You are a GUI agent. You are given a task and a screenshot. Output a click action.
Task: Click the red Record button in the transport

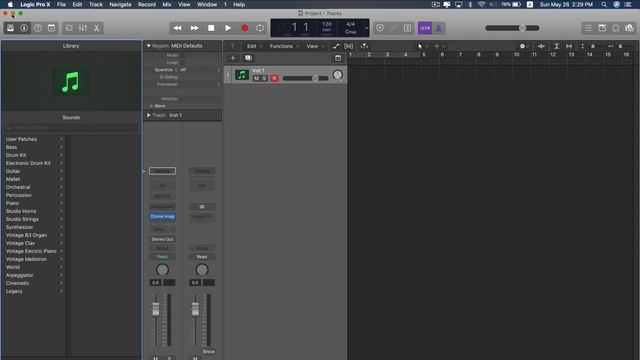point(244,28)
